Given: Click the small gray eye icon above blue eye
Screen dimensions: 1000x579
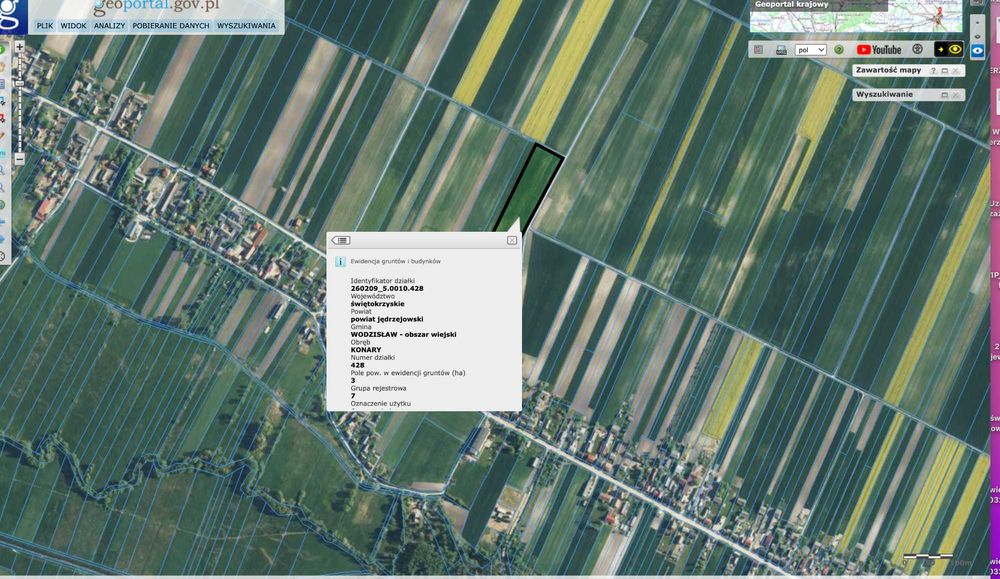Looking at the screenshot, I should [978, 37].
